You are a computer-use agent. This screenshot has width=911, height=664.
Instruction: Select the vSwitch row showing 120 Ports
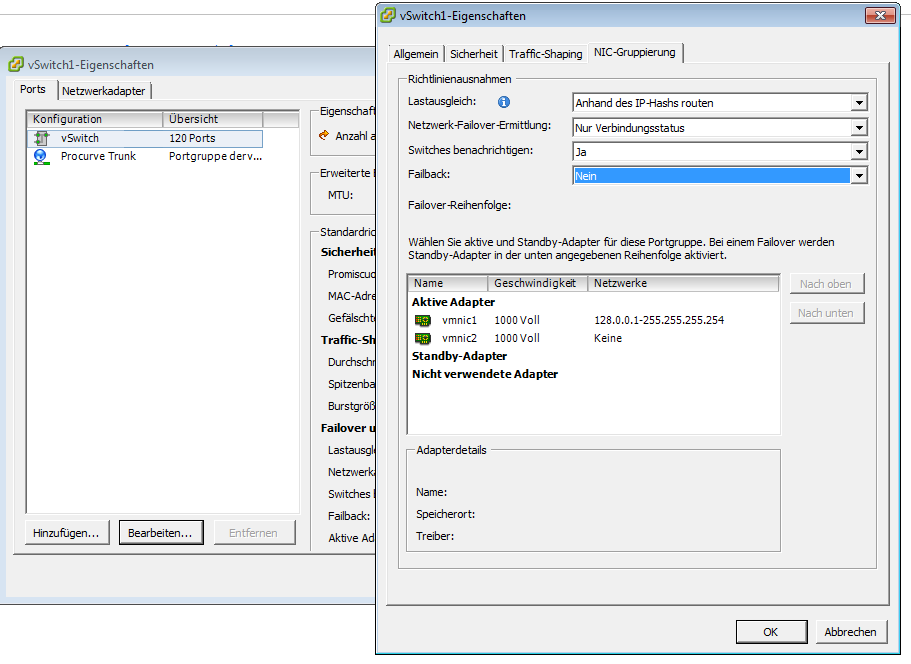[x=140, y=138]
